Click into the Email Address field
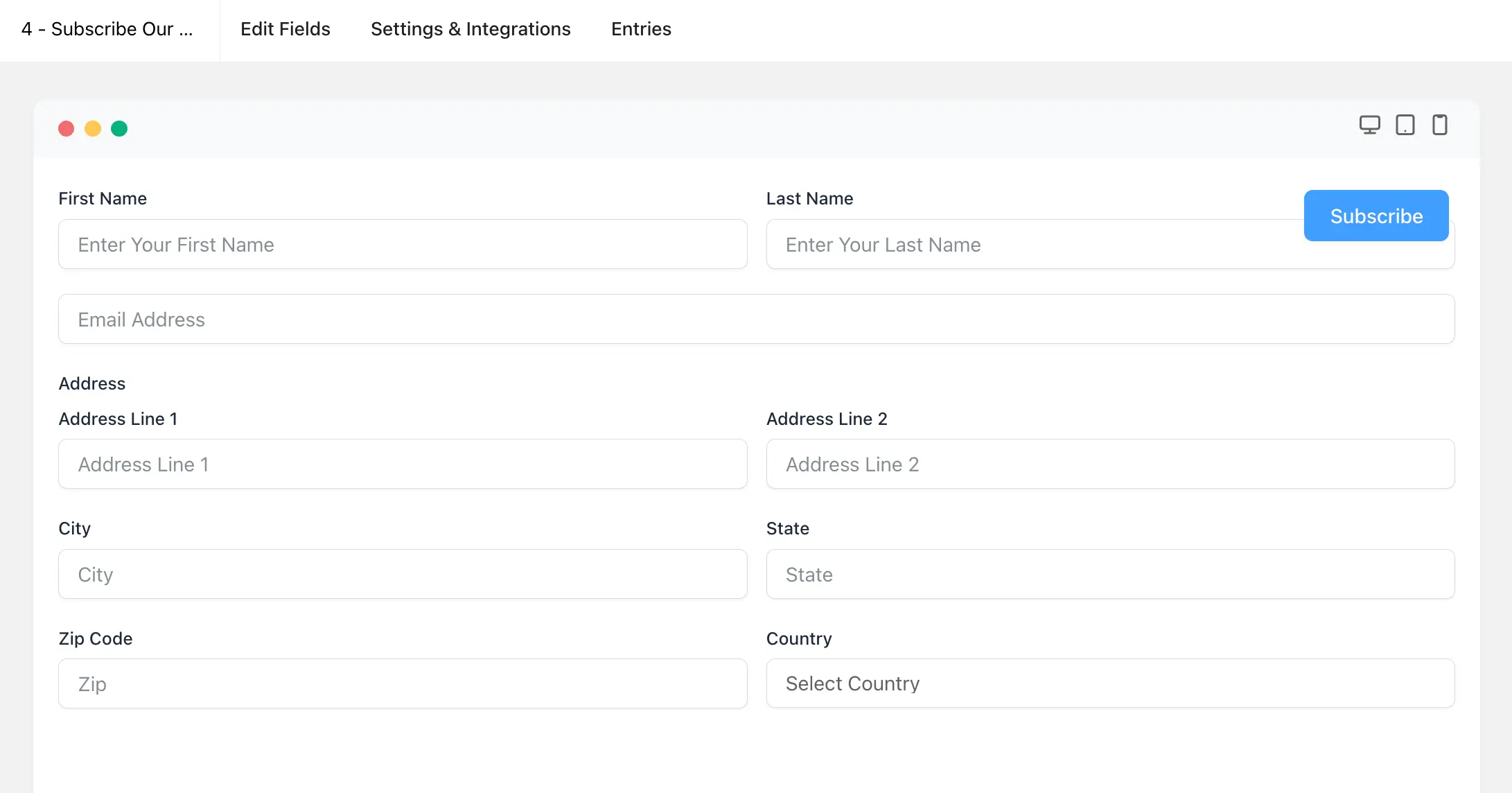Screen dimensions: 1512x793 click(x=757, y=319)
